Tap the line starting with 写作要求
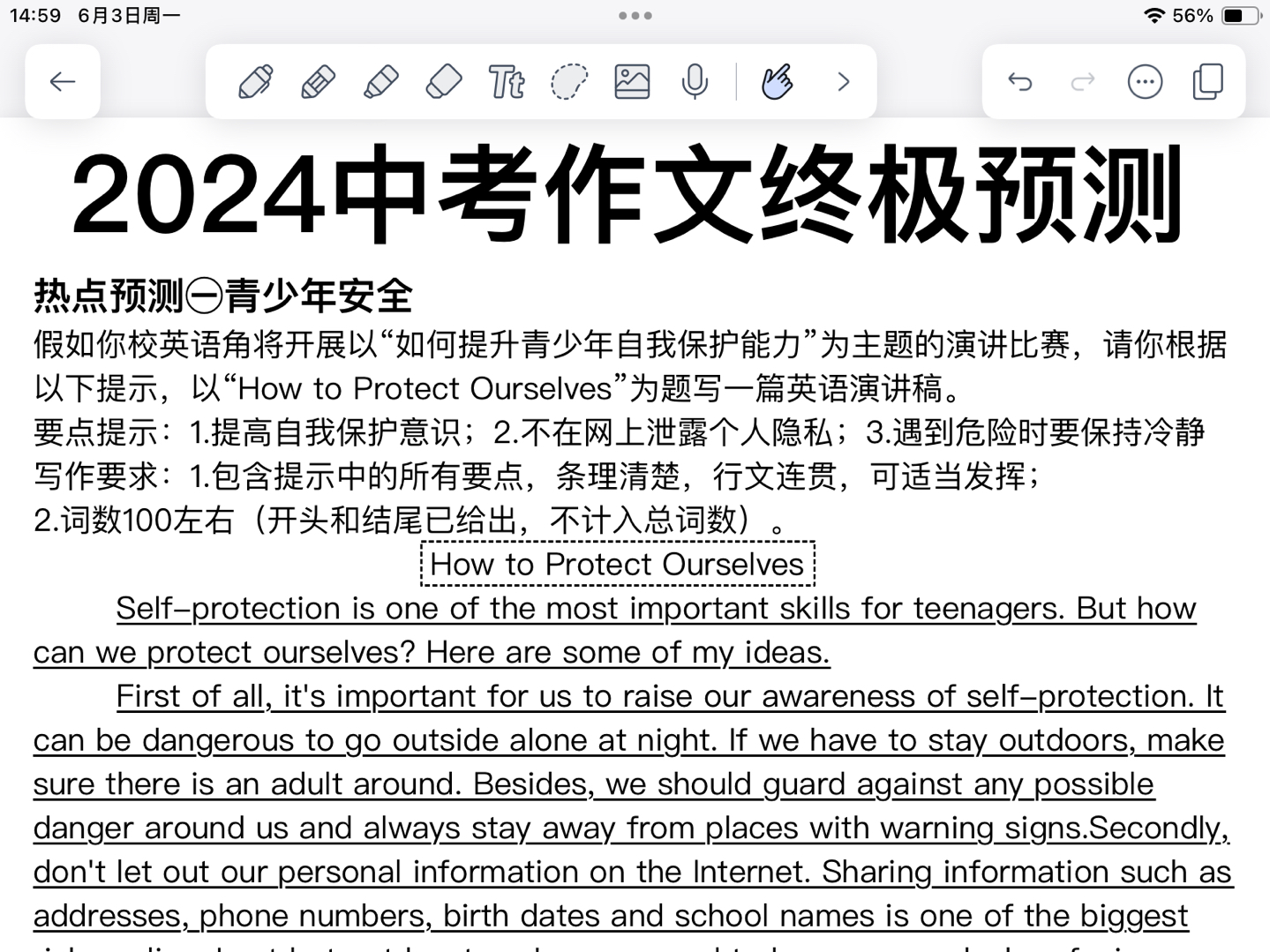The height and width of the screenshot is (952, 1270). (538, 476)
